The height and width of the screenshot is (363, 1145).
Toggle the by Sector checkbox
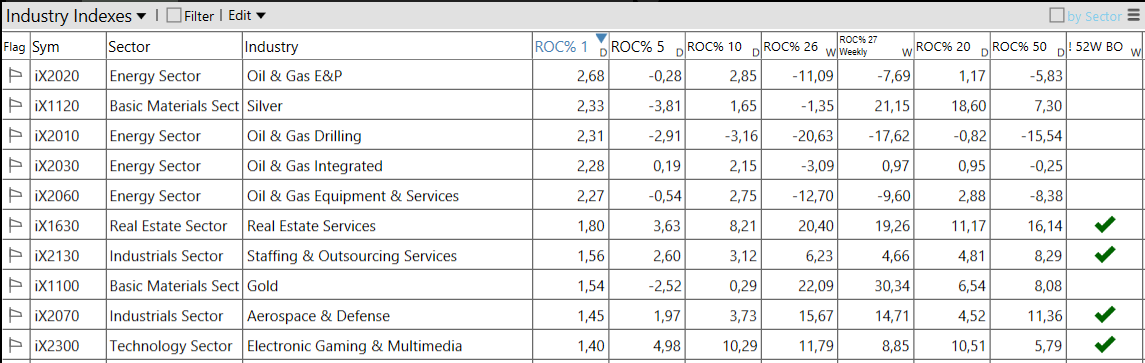pos(1057,15)
